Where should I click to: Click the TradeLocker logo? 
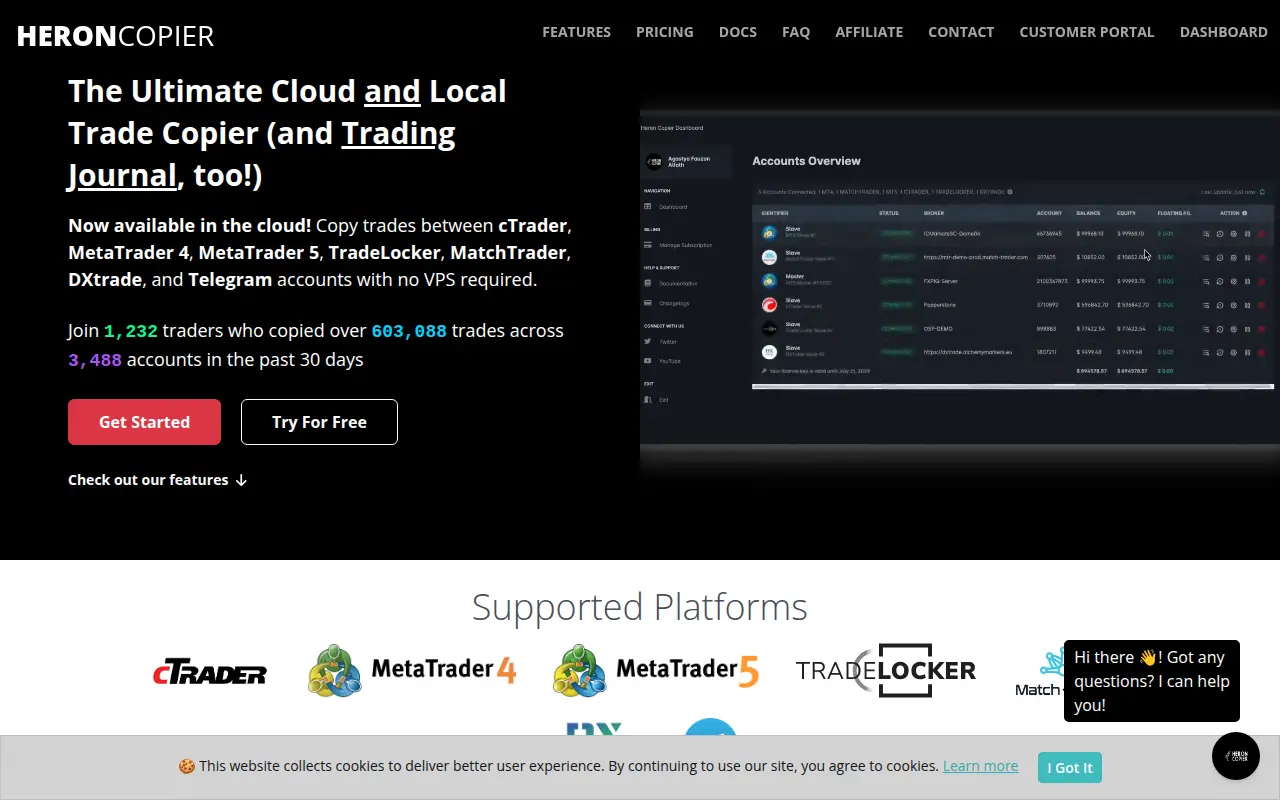pos(886,670)
